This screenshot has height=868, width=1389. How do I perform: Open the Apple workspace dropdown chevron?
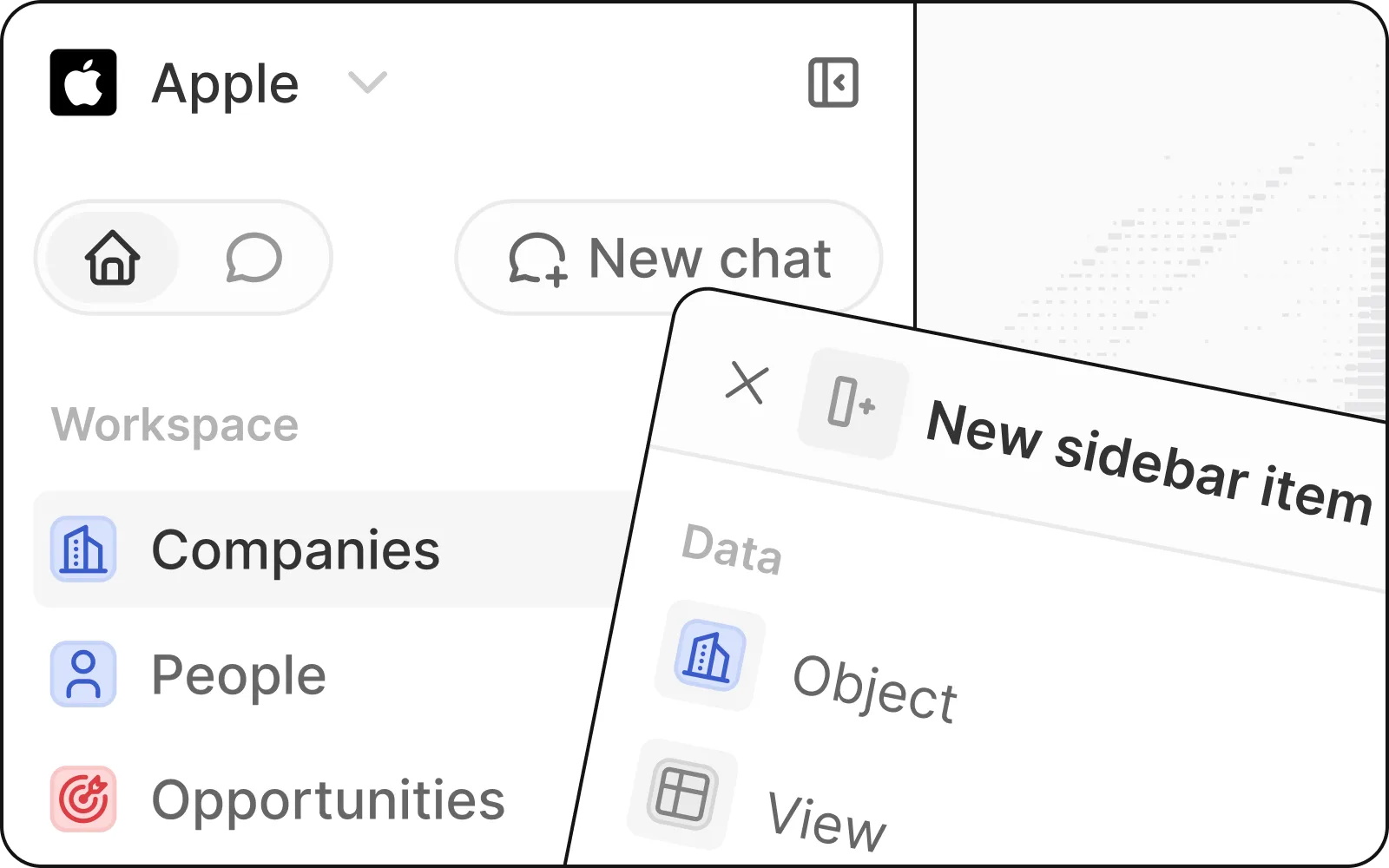tap(367, 83)
